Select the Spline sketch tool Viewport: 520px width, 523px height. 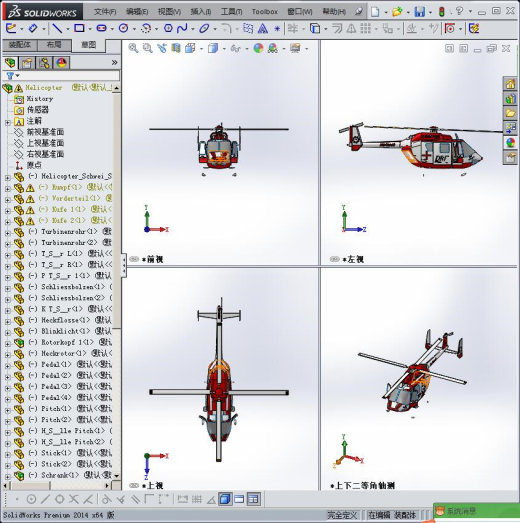[182, 28]
